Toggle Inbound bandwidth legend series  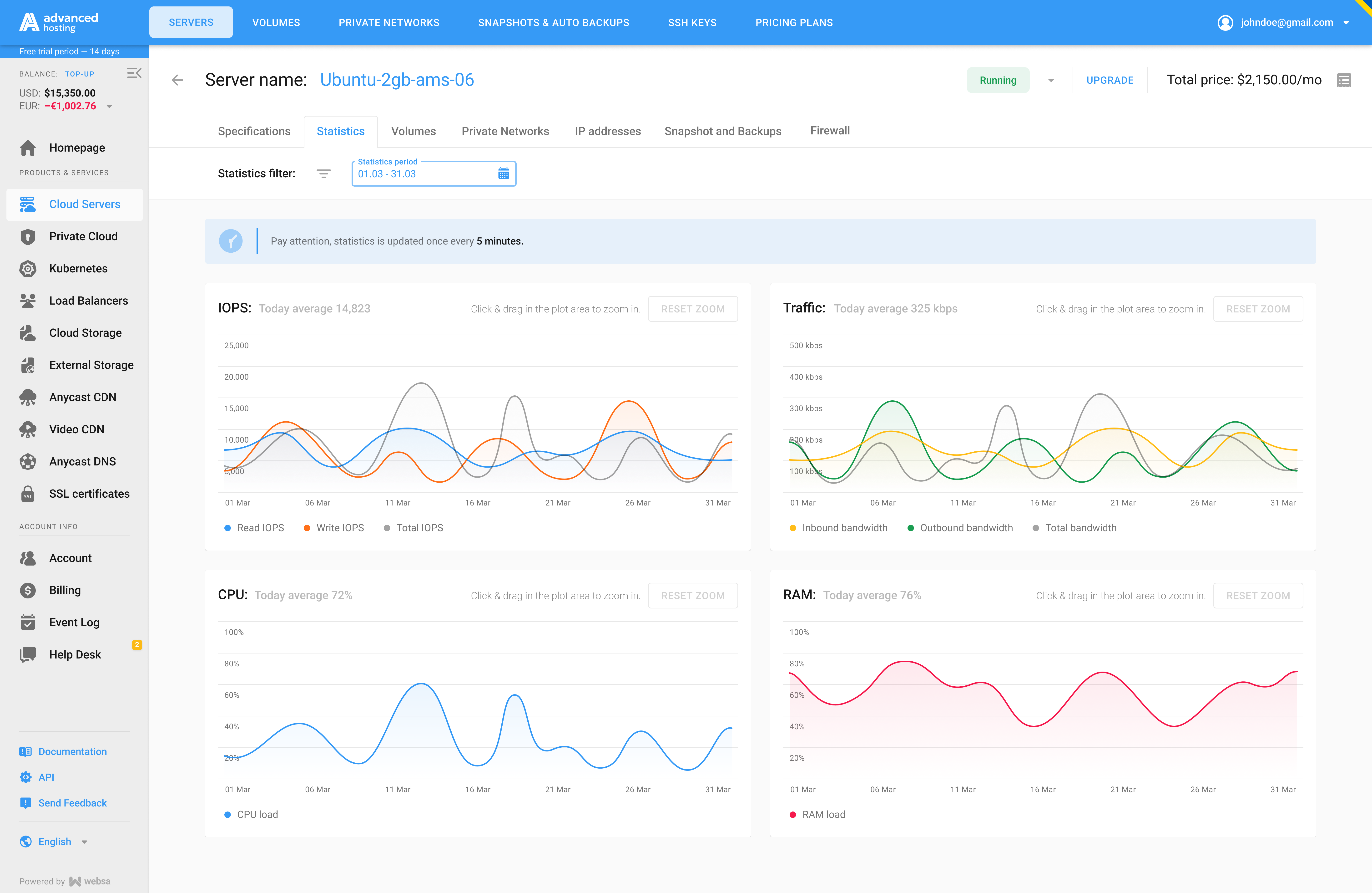tap(839, 528)
